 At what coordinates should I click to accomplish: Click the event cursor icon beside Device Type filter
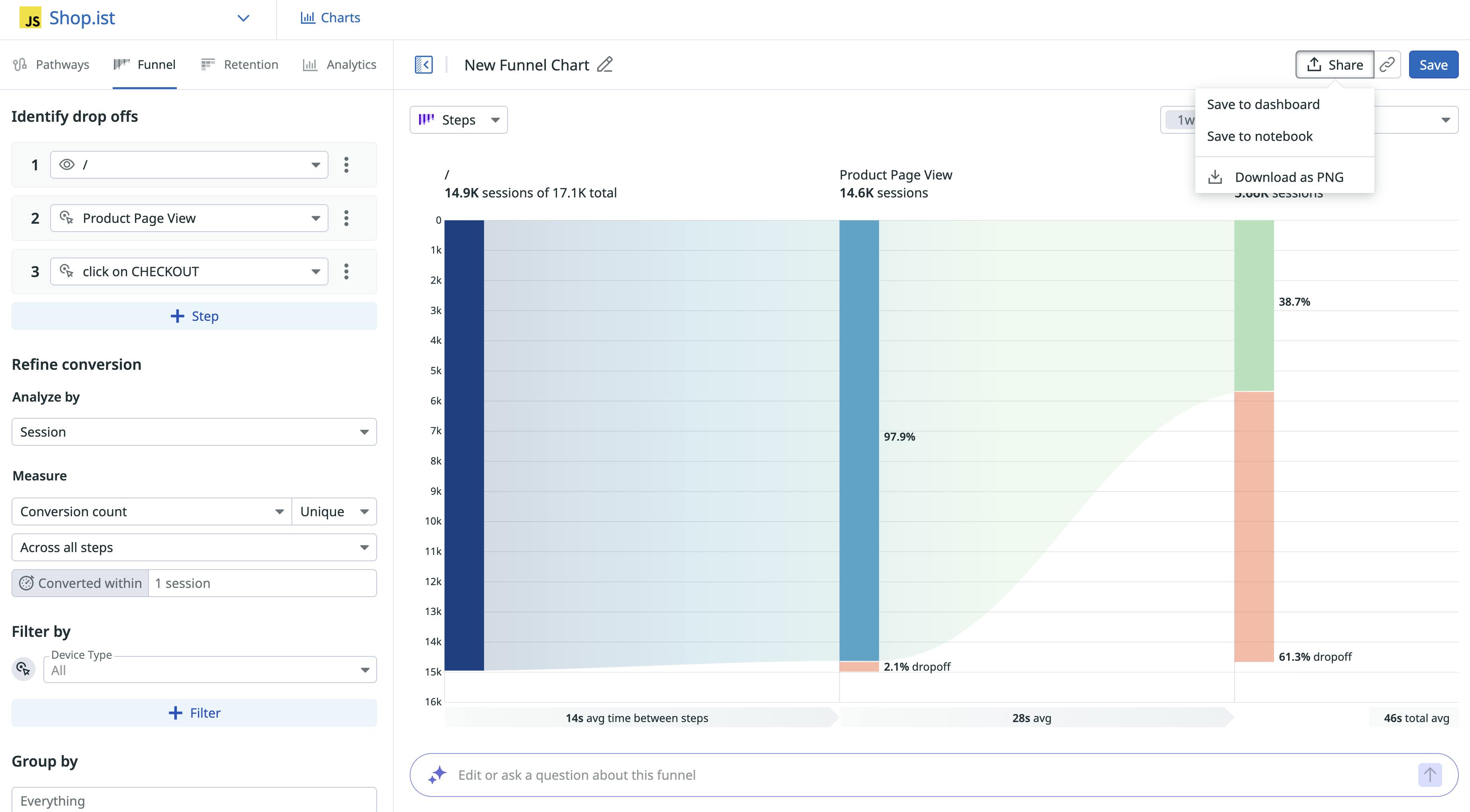[x=23, y=668]
